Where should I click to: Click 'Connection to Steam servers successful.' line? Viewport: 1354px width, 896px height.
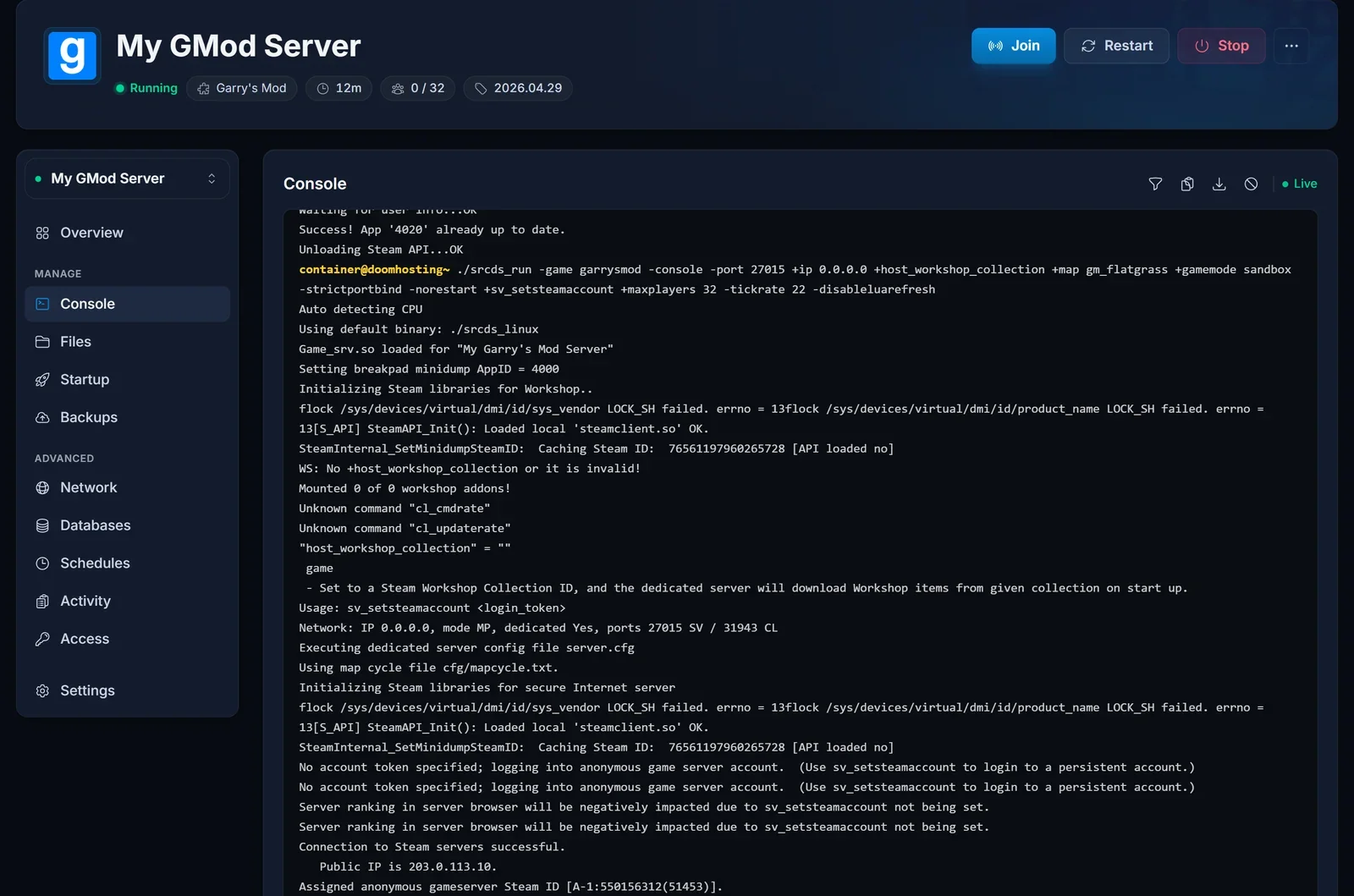tap(432, 847)
